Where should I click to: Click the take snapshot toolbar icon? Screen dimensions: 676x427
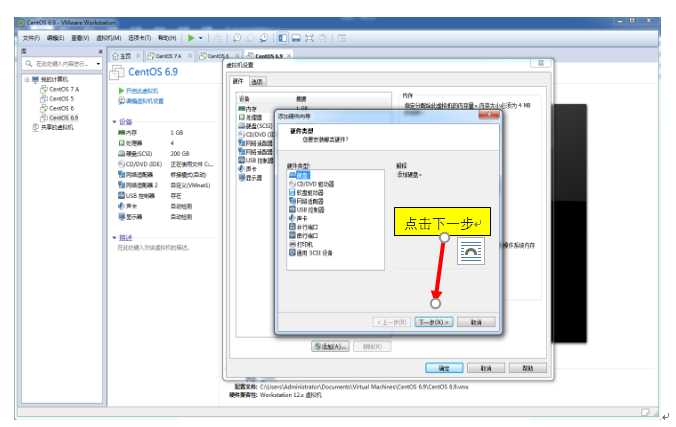[237, 38]
